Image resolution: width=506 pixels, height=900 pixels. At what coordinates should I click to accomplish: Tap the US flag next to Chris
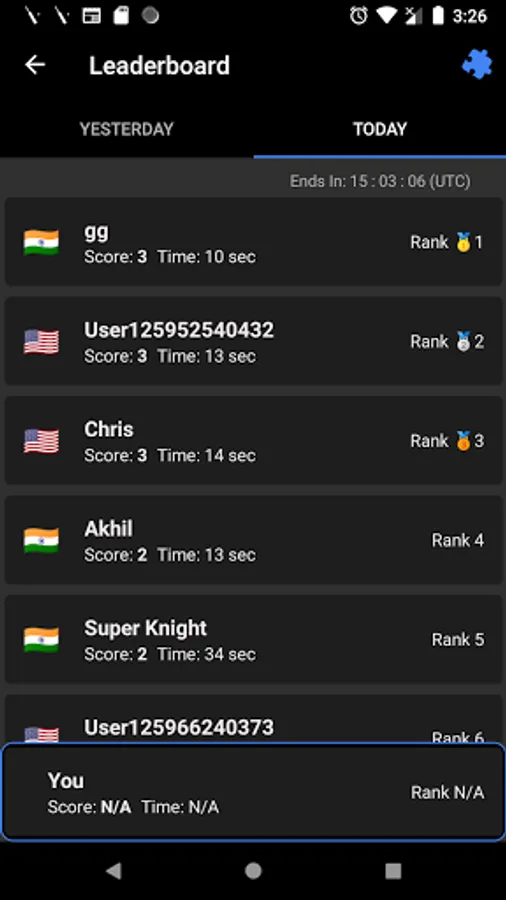click(41, 441)
